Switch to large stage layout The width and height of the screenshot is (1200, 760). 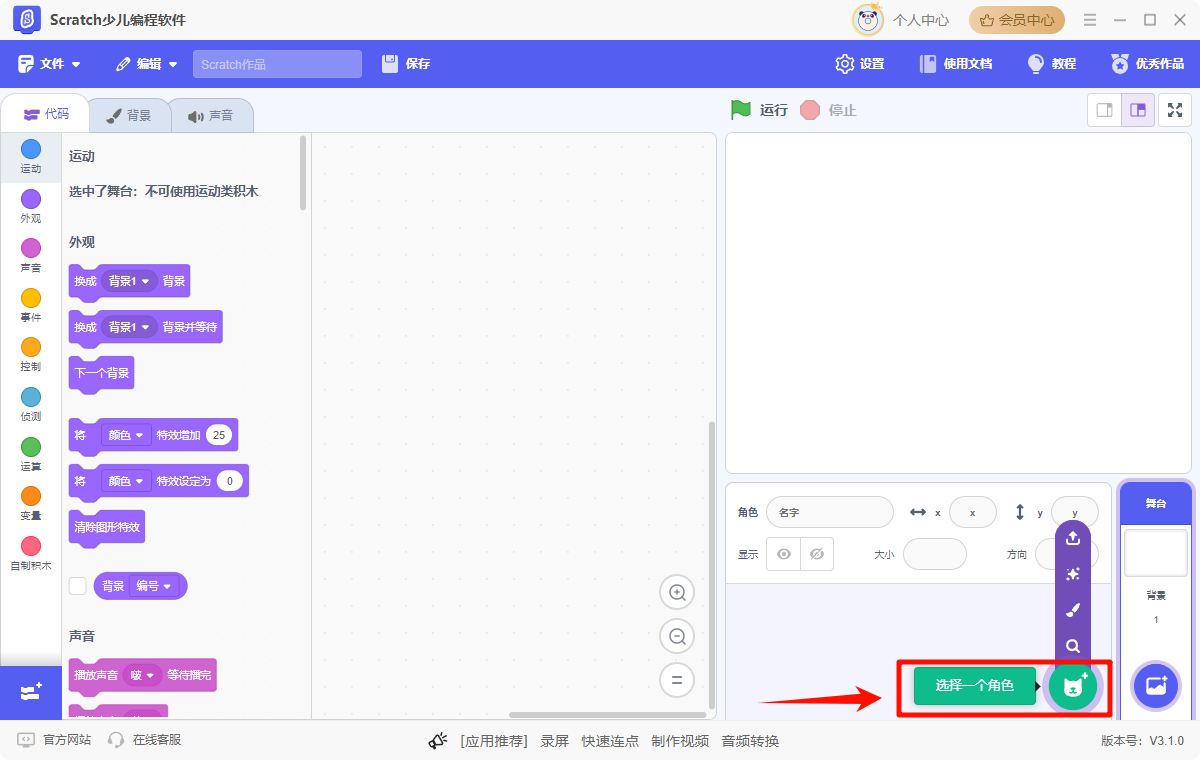1138,110
